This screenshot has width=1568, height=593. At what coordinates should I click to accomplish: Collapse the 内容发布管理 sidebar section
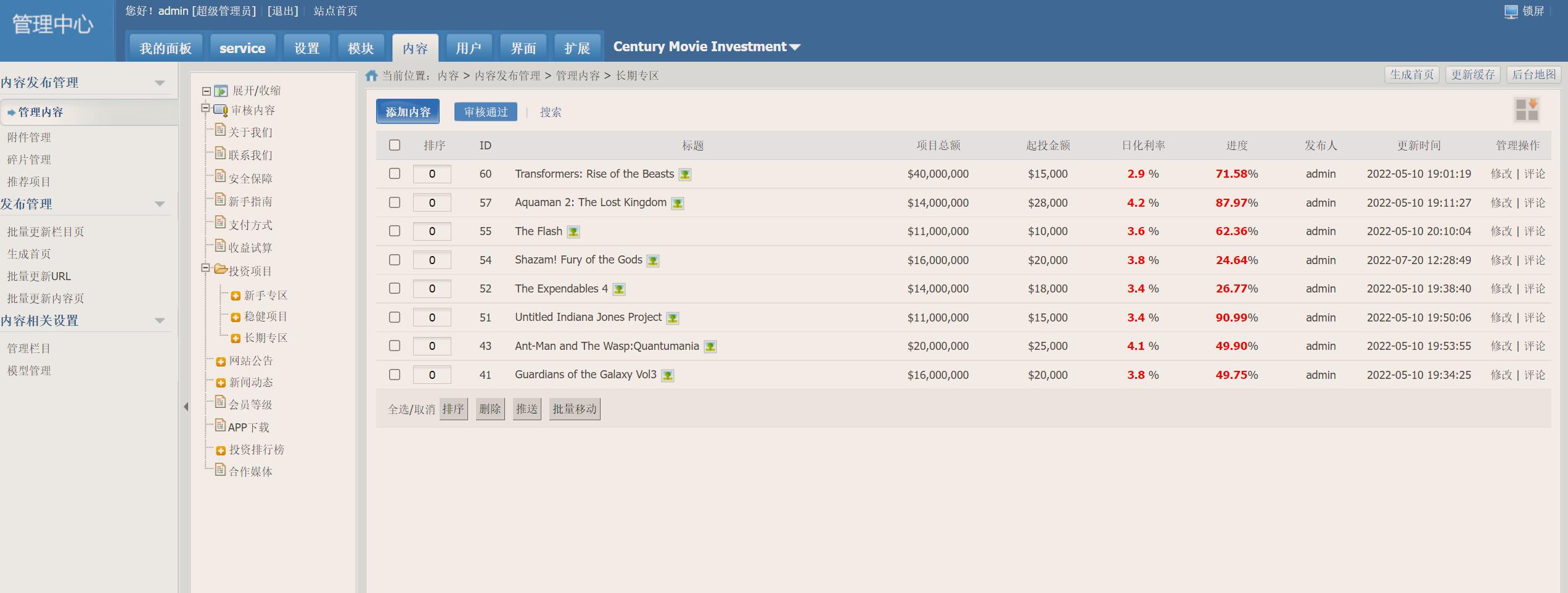pos(160,83)
